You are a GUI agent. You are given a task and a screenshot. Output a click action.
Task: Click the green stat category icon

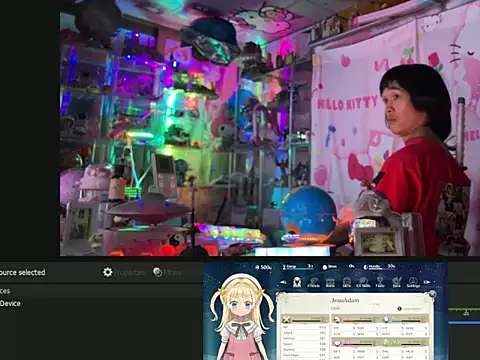[x=386, y=343]
